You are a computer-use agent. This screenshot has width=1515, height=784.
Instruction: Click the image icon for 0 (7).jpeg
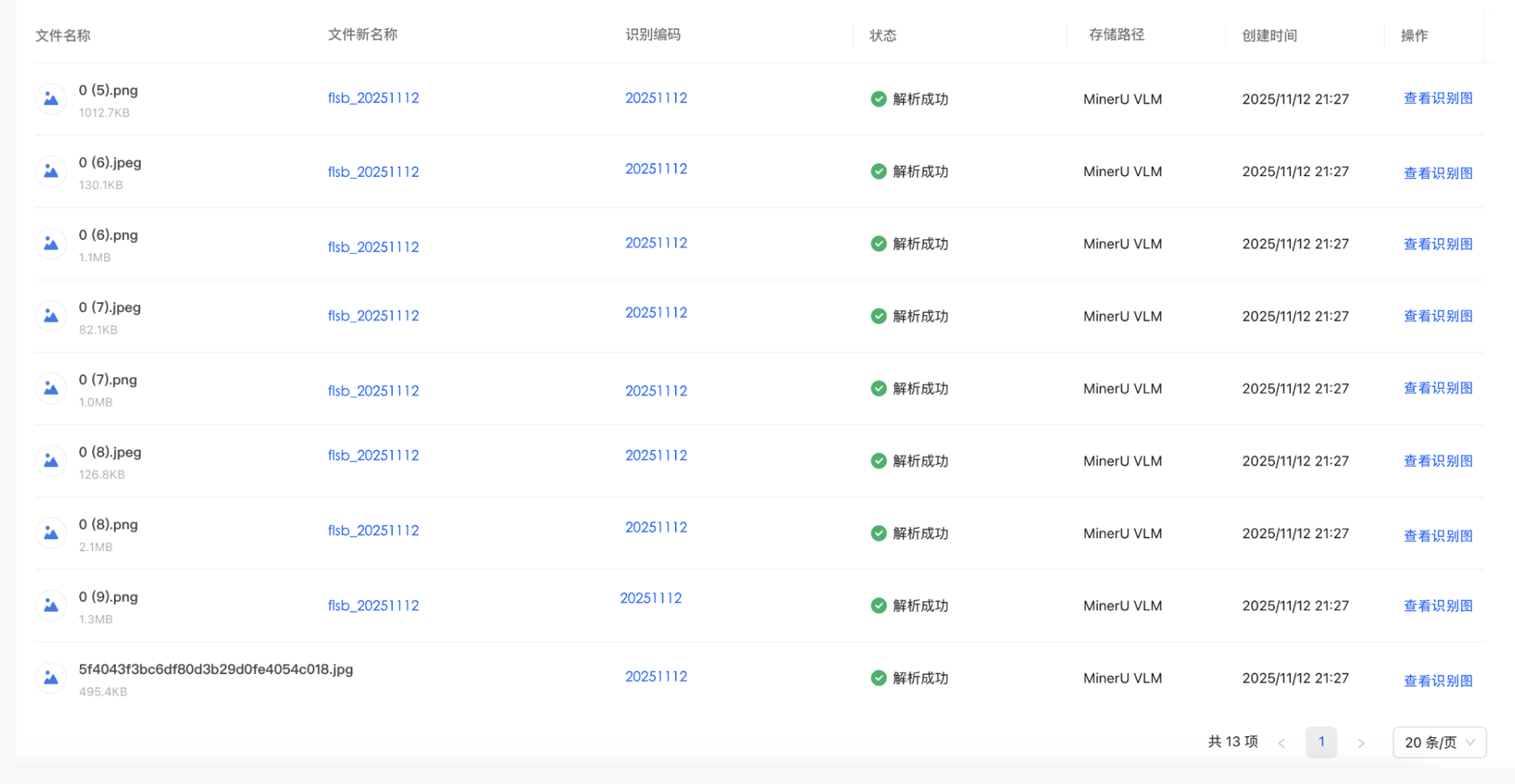(51, 316)
